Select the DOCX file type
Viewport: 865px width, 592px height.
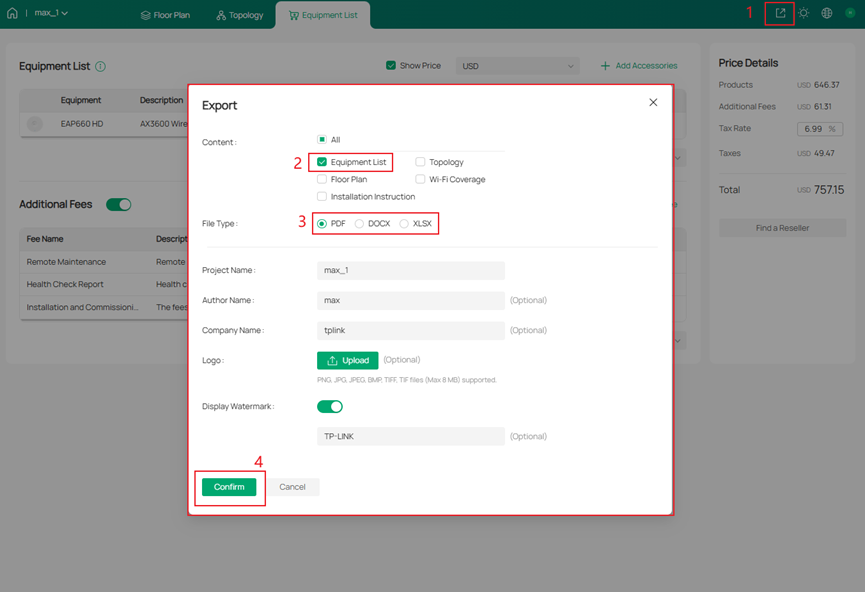coord(360,224)
